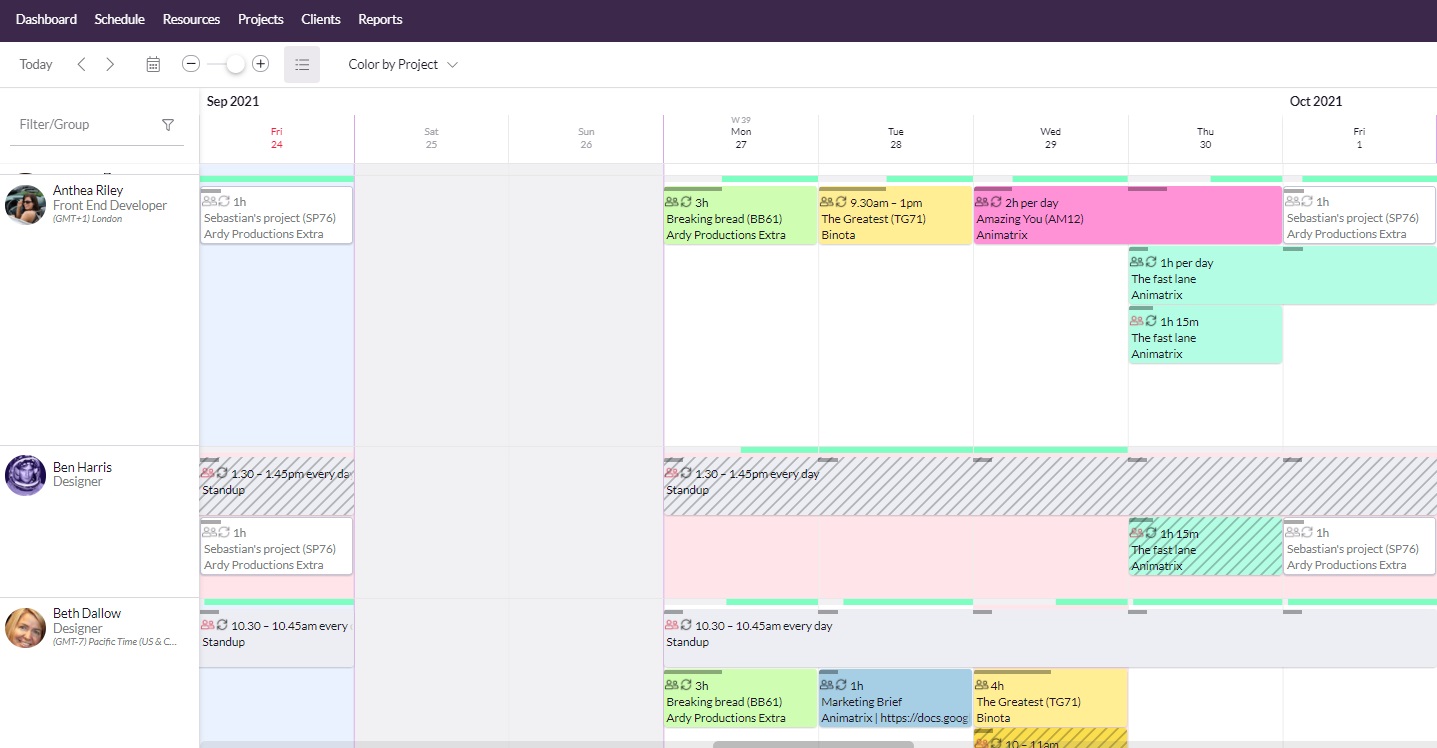The image size is (1437, 748).
Task: Click the forward arrow to view next week
Action: 110,63
